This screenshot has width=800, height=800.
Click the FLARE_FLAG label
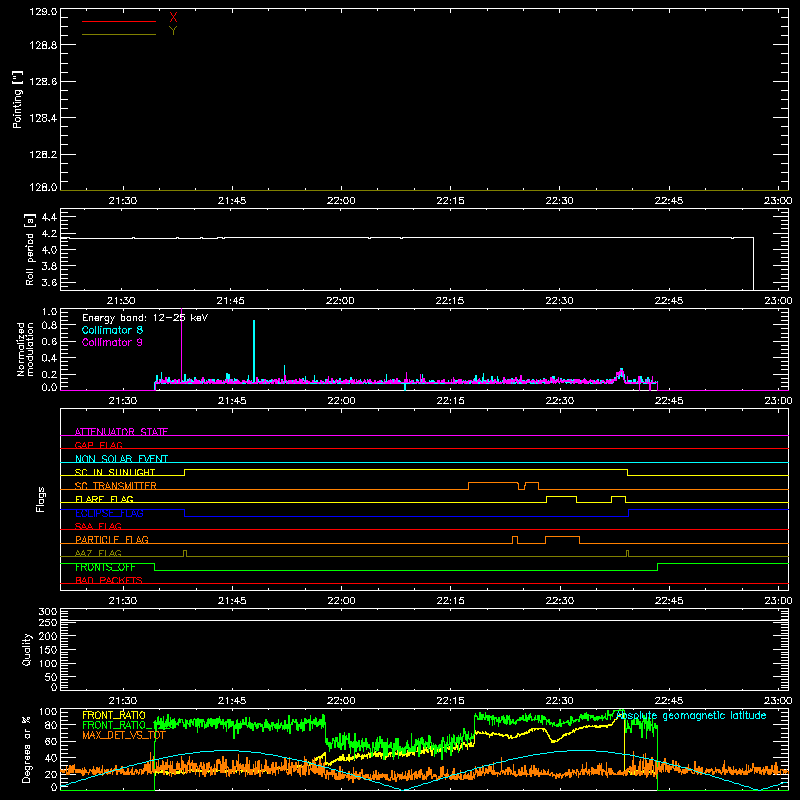coord(104,499)
